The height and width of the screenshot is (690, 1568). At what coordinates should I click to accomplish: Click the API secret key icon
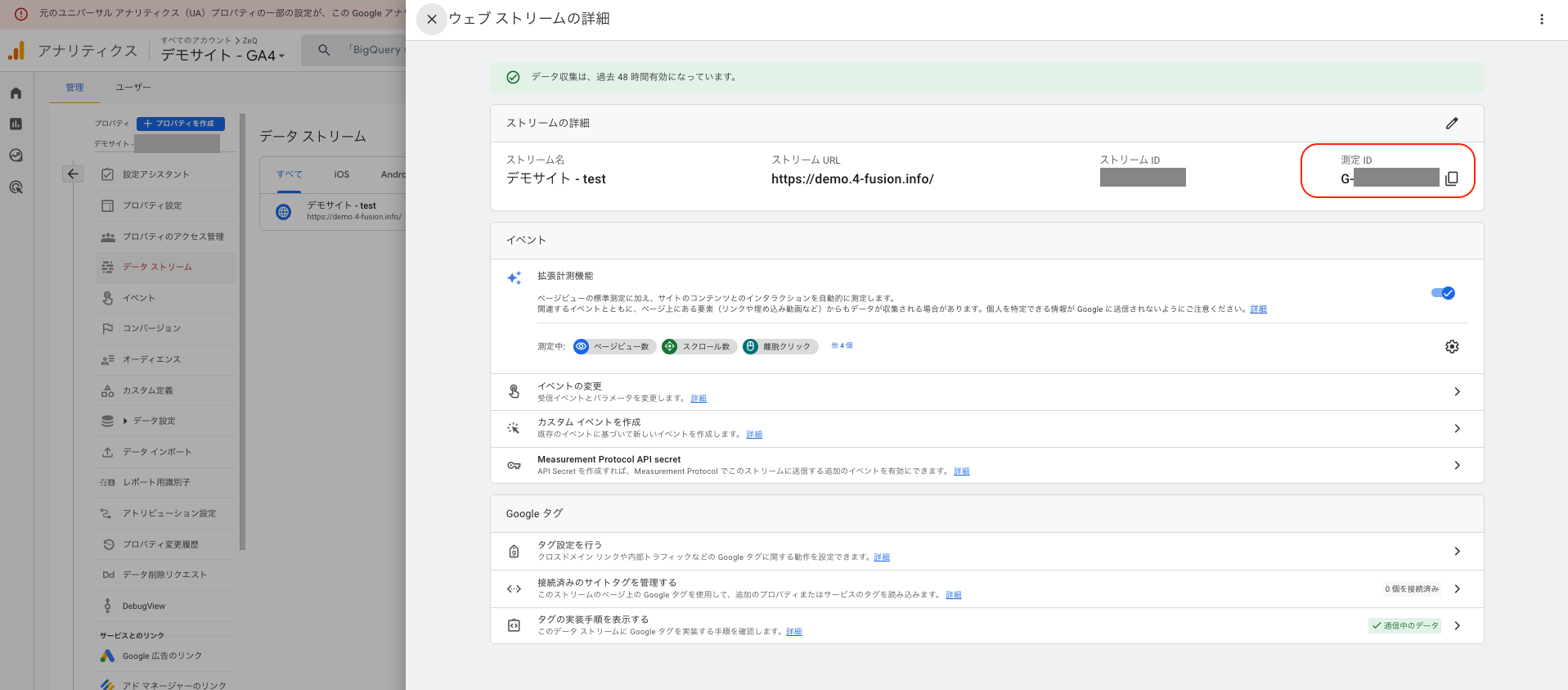click(x=514, y=465)
